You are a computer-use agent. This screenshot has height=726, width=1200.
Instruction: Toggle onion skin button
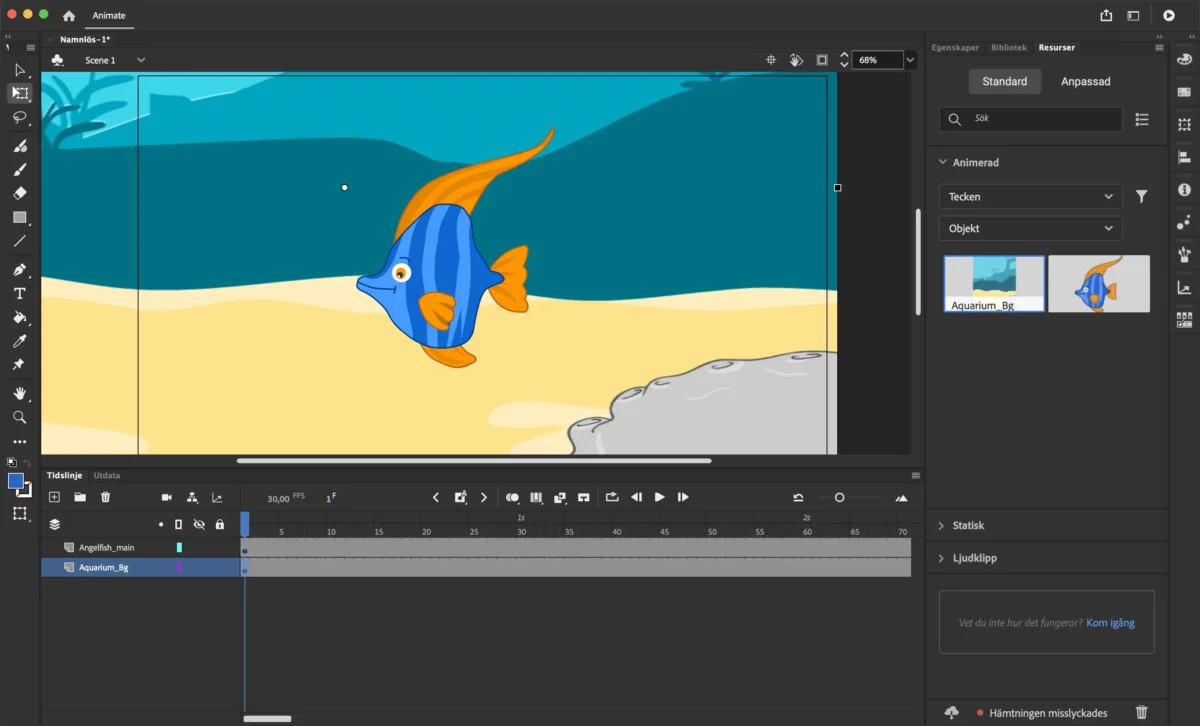(512, 497)
